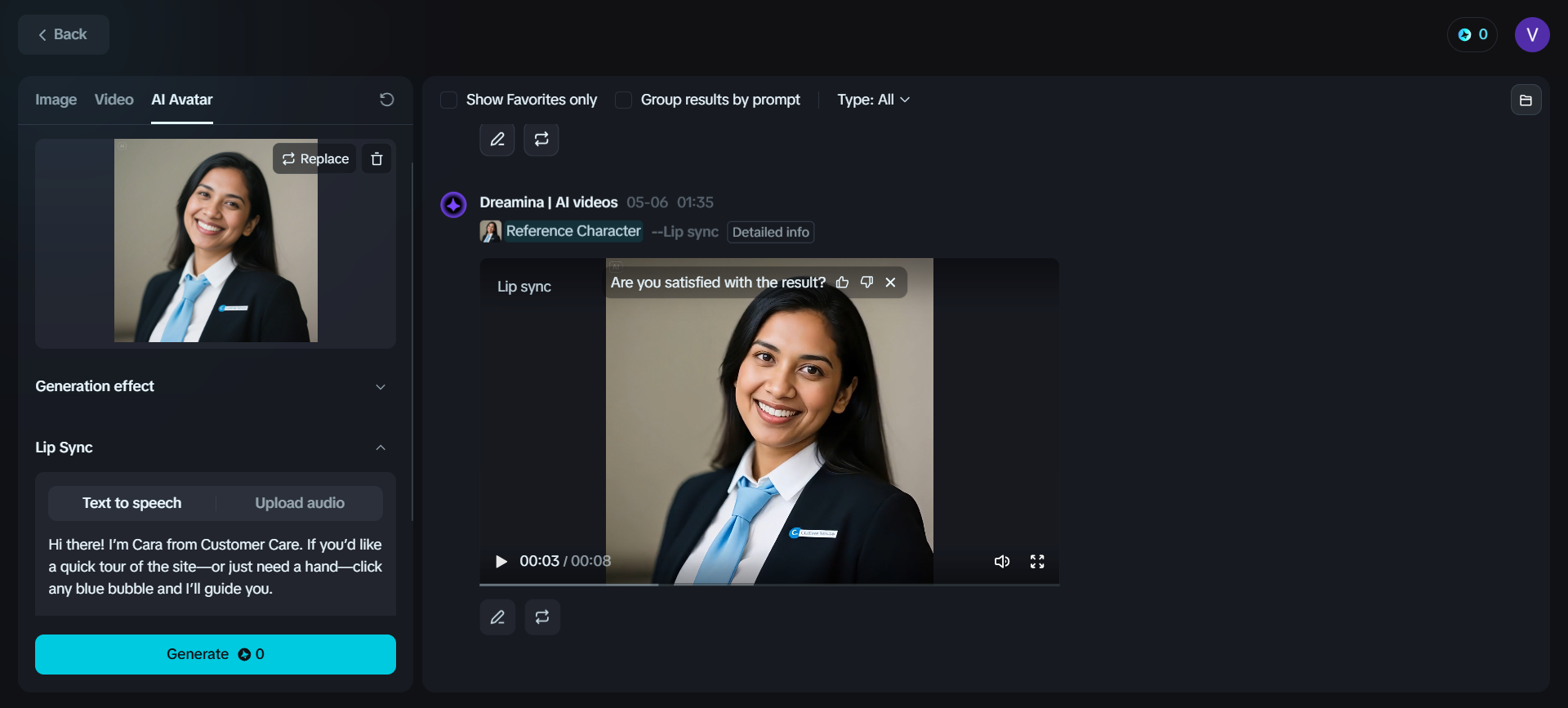Click the left panel scrollbar
1568x708 pixels.
point(412,341)
